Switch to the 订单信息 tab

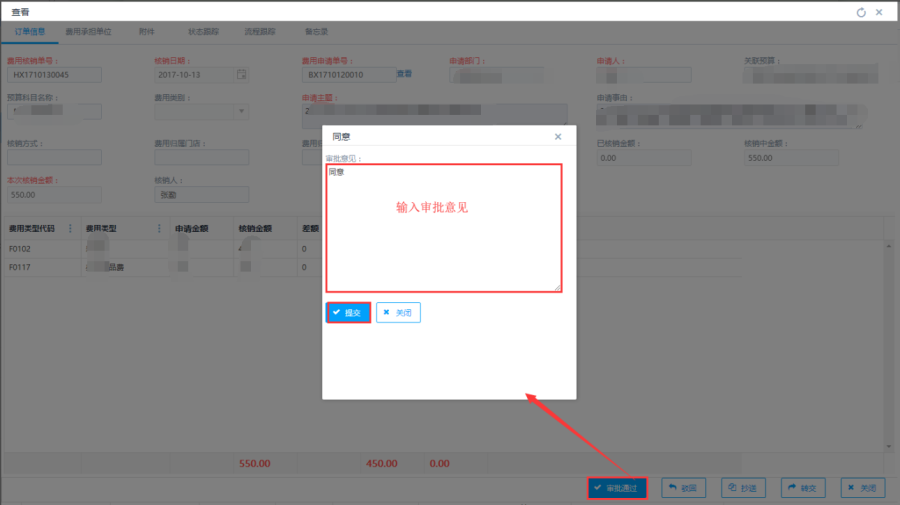(x=30, y=32)
